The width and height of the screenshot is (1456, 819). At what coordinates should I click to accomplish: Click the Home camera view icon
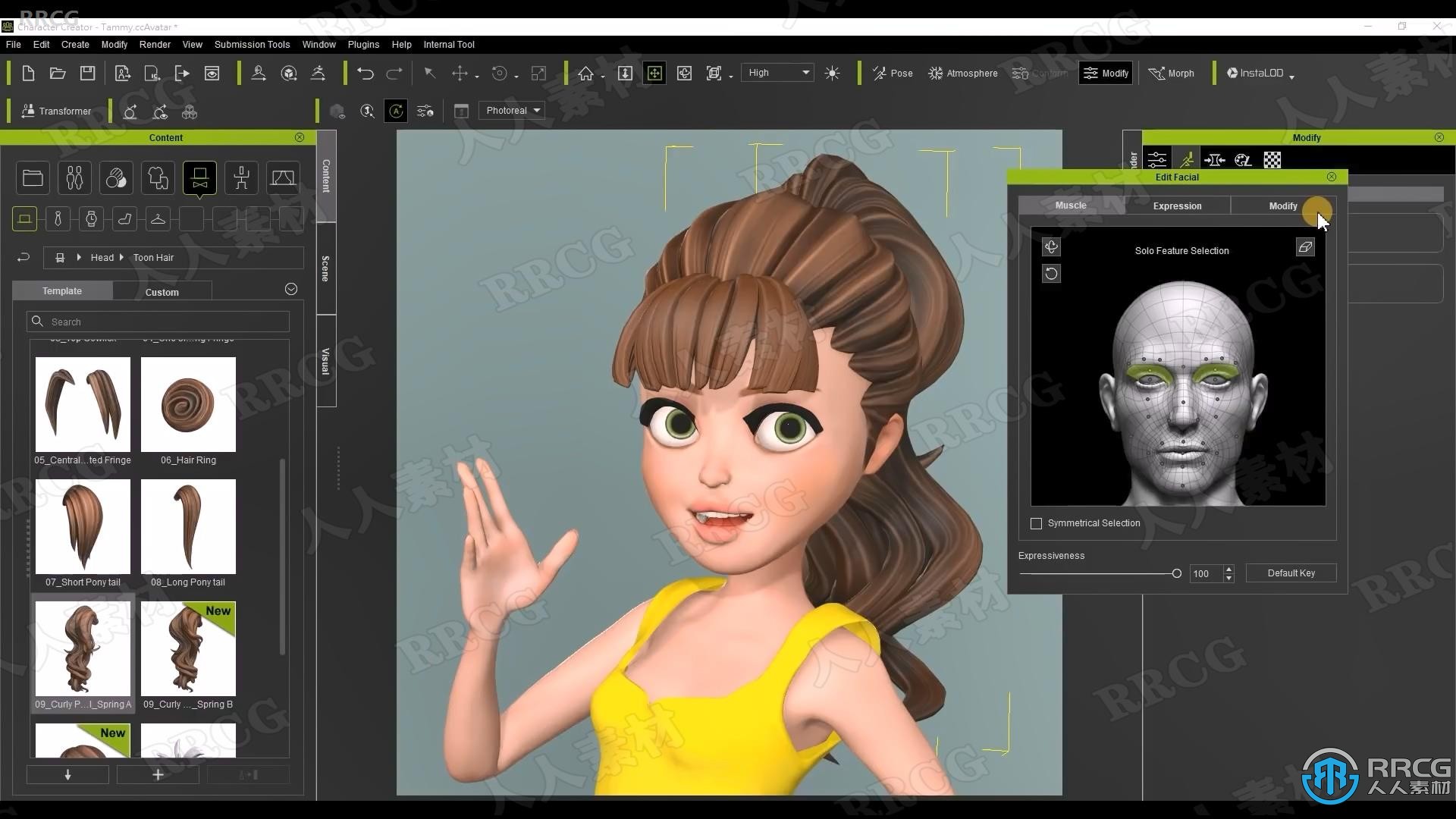[x=585, y=73]
